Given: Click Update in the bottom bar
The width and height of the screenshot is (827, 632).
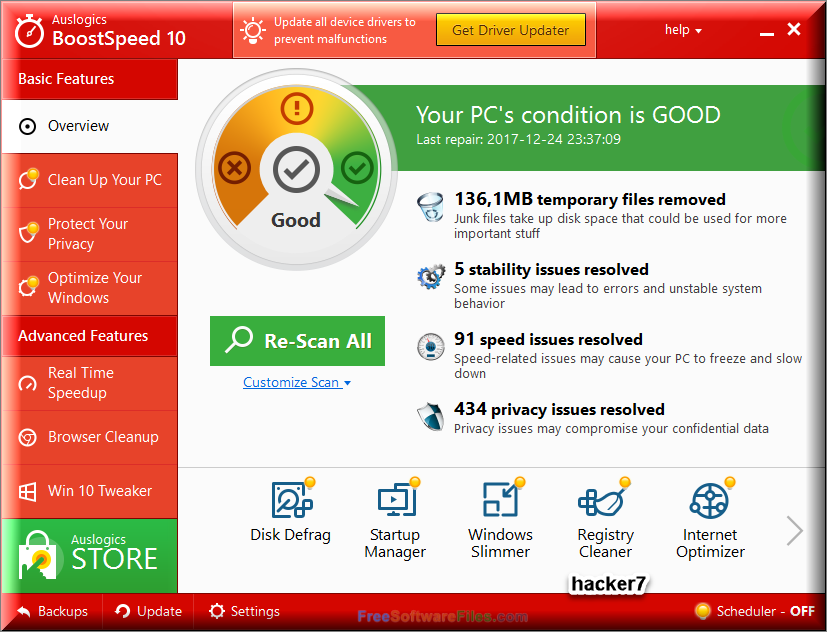Looking at the screenshot, I should tap(149, 611).
